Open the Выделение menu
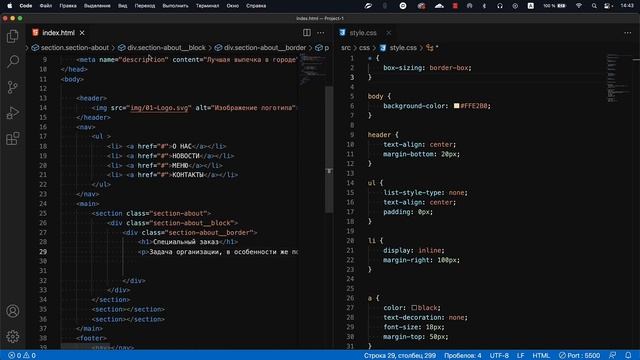 pyautogui.click(x=97, y=6)
